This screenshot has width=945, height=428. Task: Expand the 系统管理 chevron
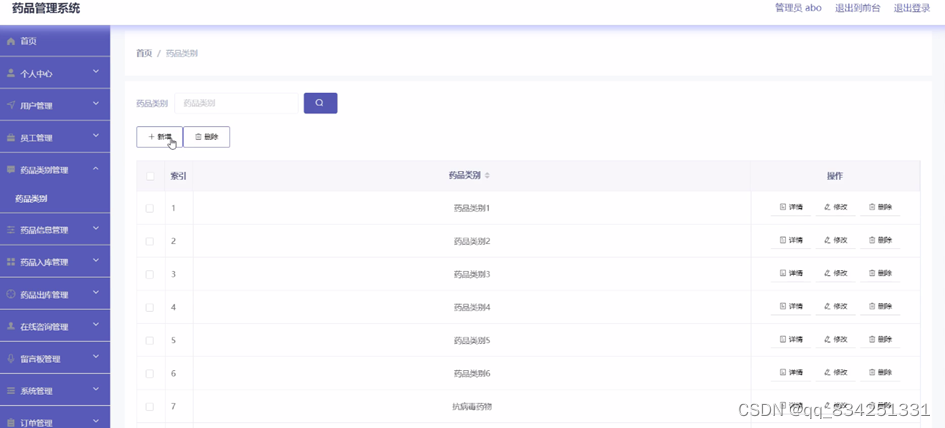pyautogui.click(x=96, y=389)
